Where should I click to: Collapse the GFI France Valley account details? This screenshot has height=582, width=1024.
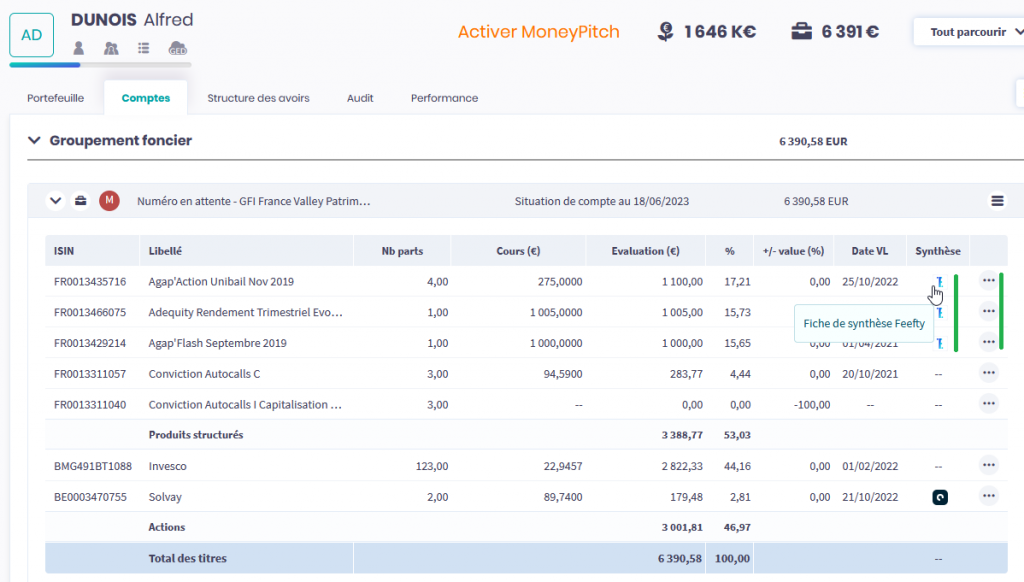(55, 201)
